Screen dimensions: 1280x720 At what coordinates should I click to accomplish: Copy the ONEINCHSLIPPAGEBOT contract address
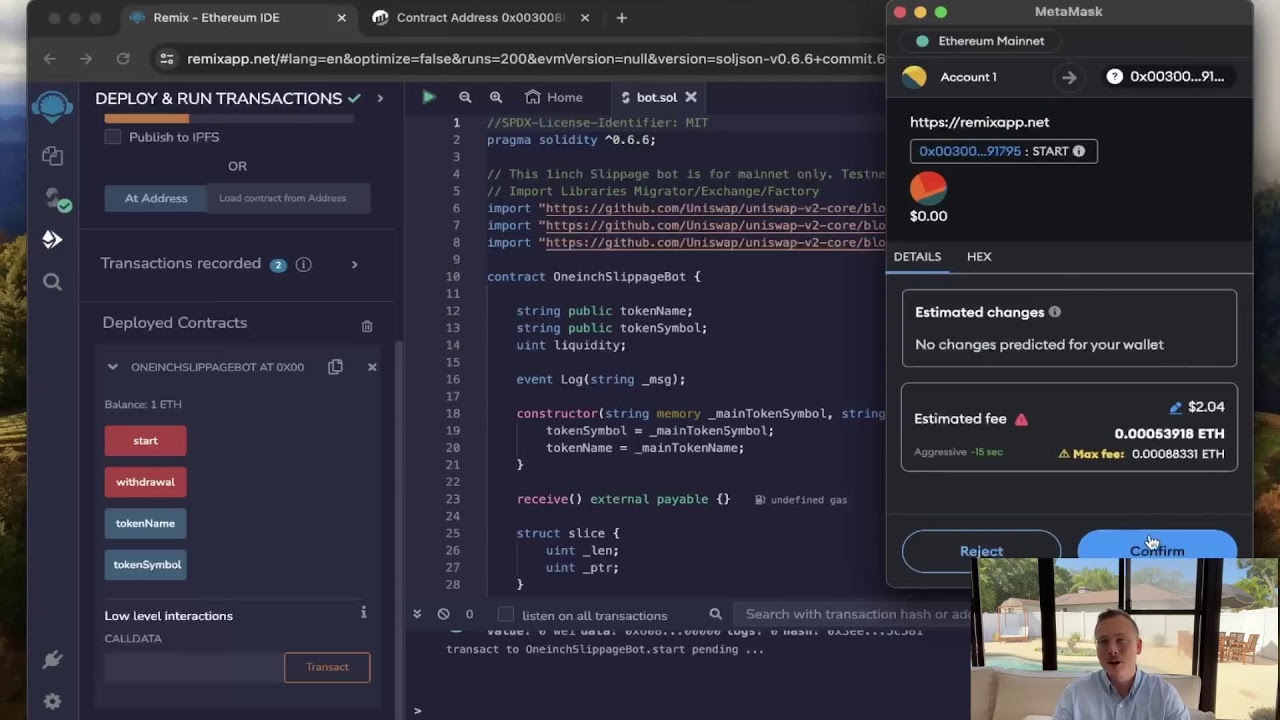pos(335,367)
